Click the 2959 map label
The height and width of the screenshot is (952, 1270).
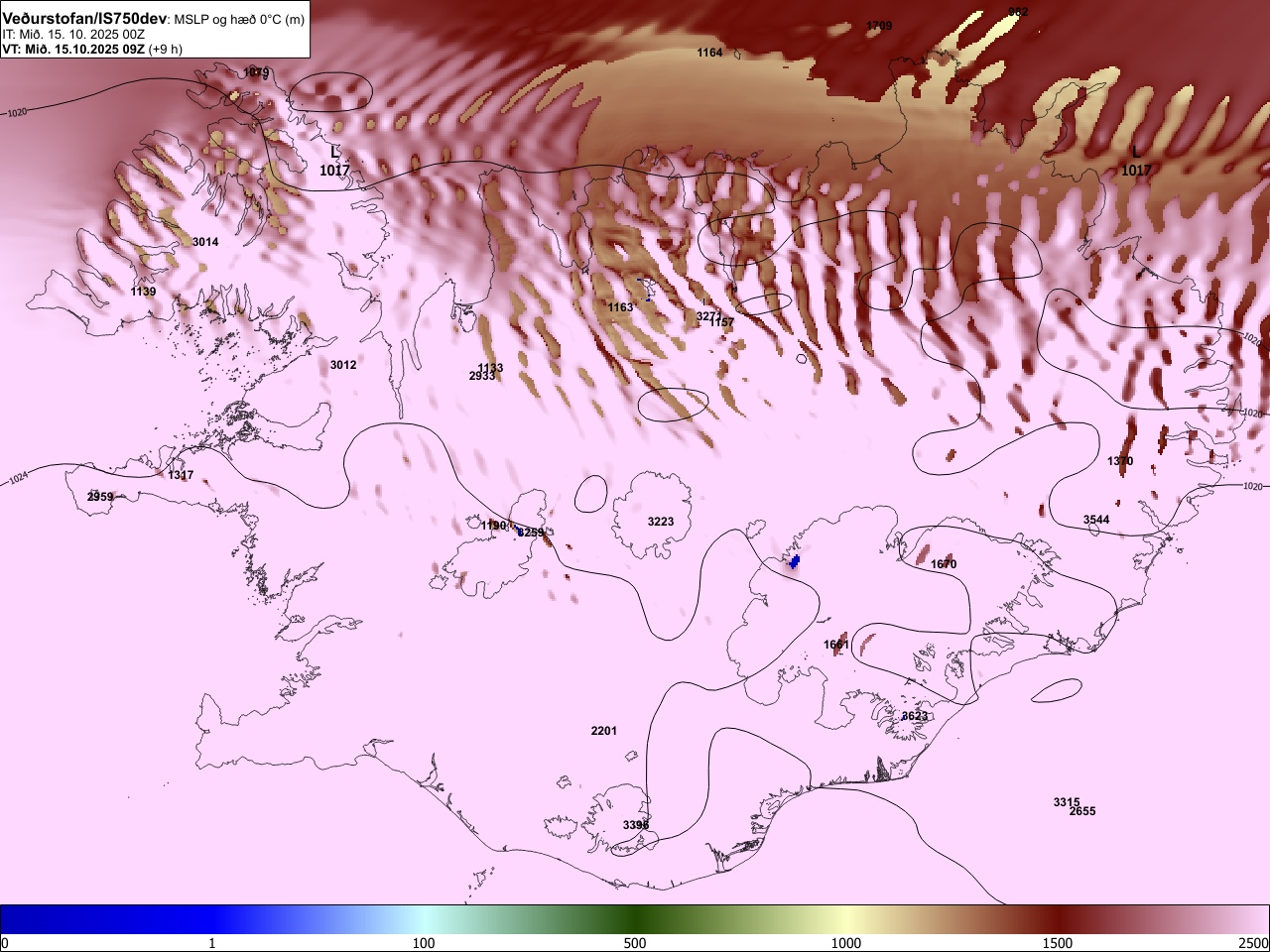100,497
